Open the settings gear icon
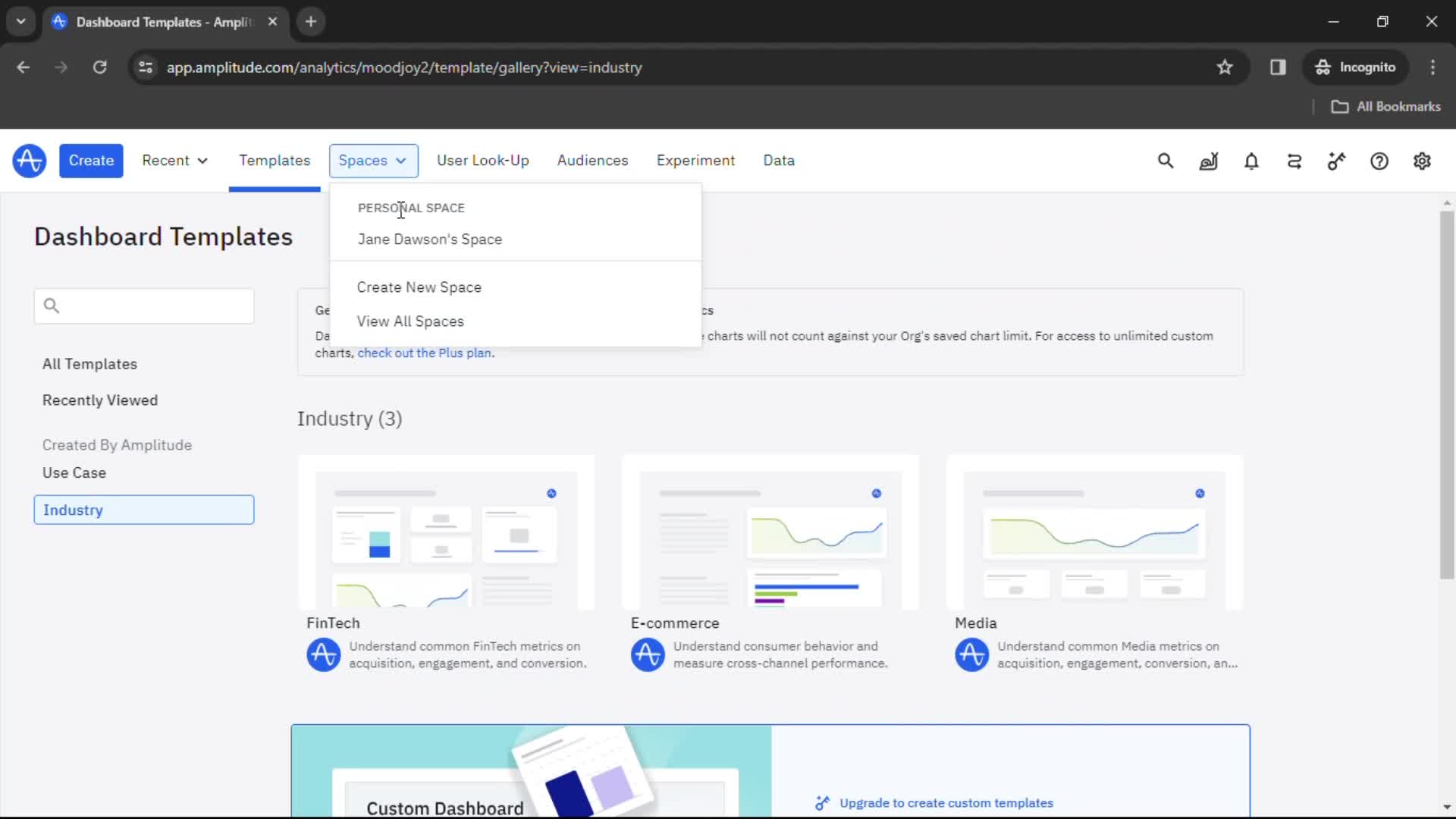 pyautogui.click(x=1422, y=161)
